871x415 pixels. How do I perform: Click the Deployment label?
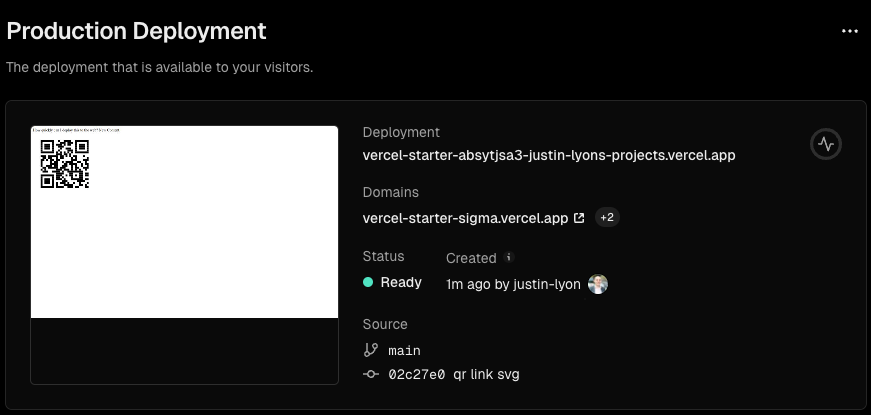(401, 132)
